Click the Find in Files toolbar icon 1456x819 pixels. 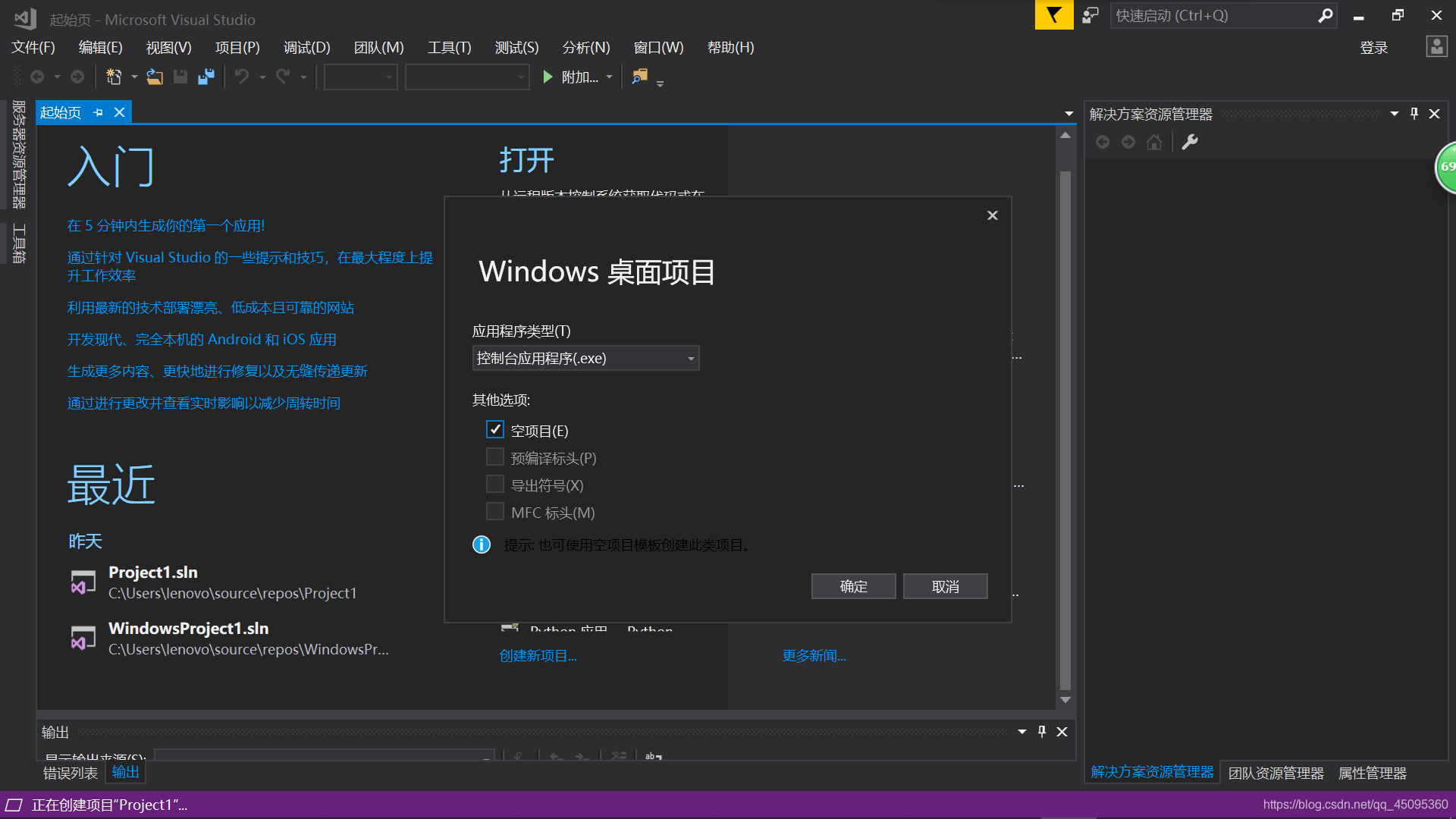tap(639, 77)
